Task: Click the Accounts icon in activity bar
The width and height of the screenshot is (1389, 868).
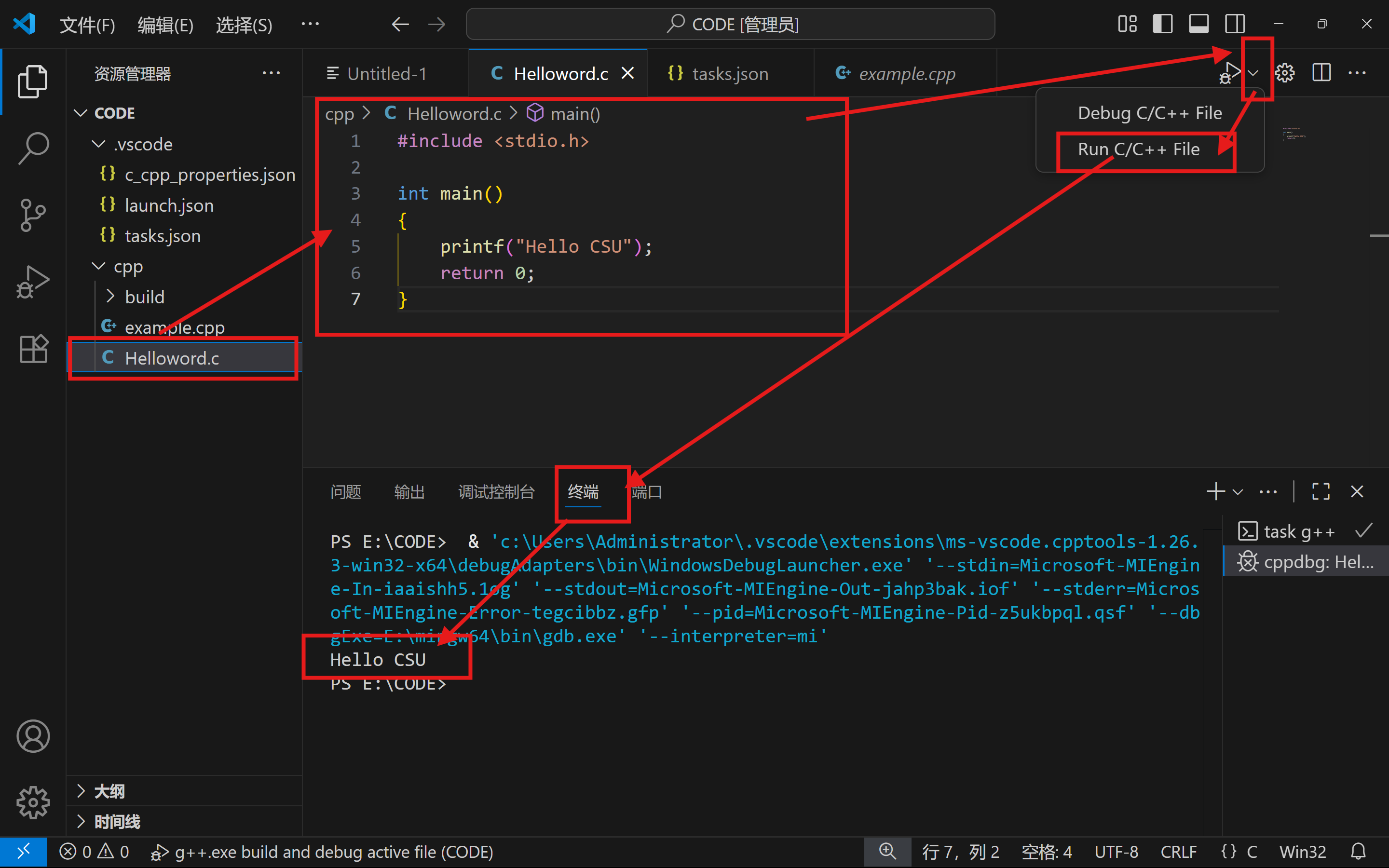Action: click(x=33, y=736)
